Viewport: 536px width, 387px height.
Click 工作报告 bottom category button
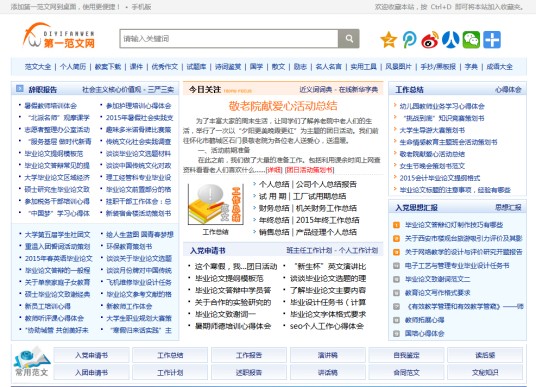pos(249,355)
